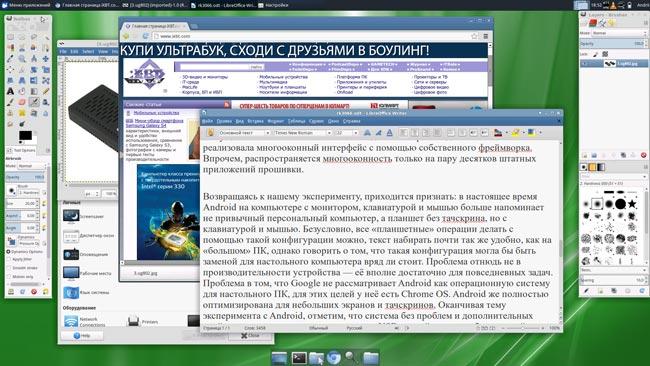This screenshot has width=650, height=366.
Task: Open Мобильные устройства link in iXBT menu
Action: coord(283,77)
